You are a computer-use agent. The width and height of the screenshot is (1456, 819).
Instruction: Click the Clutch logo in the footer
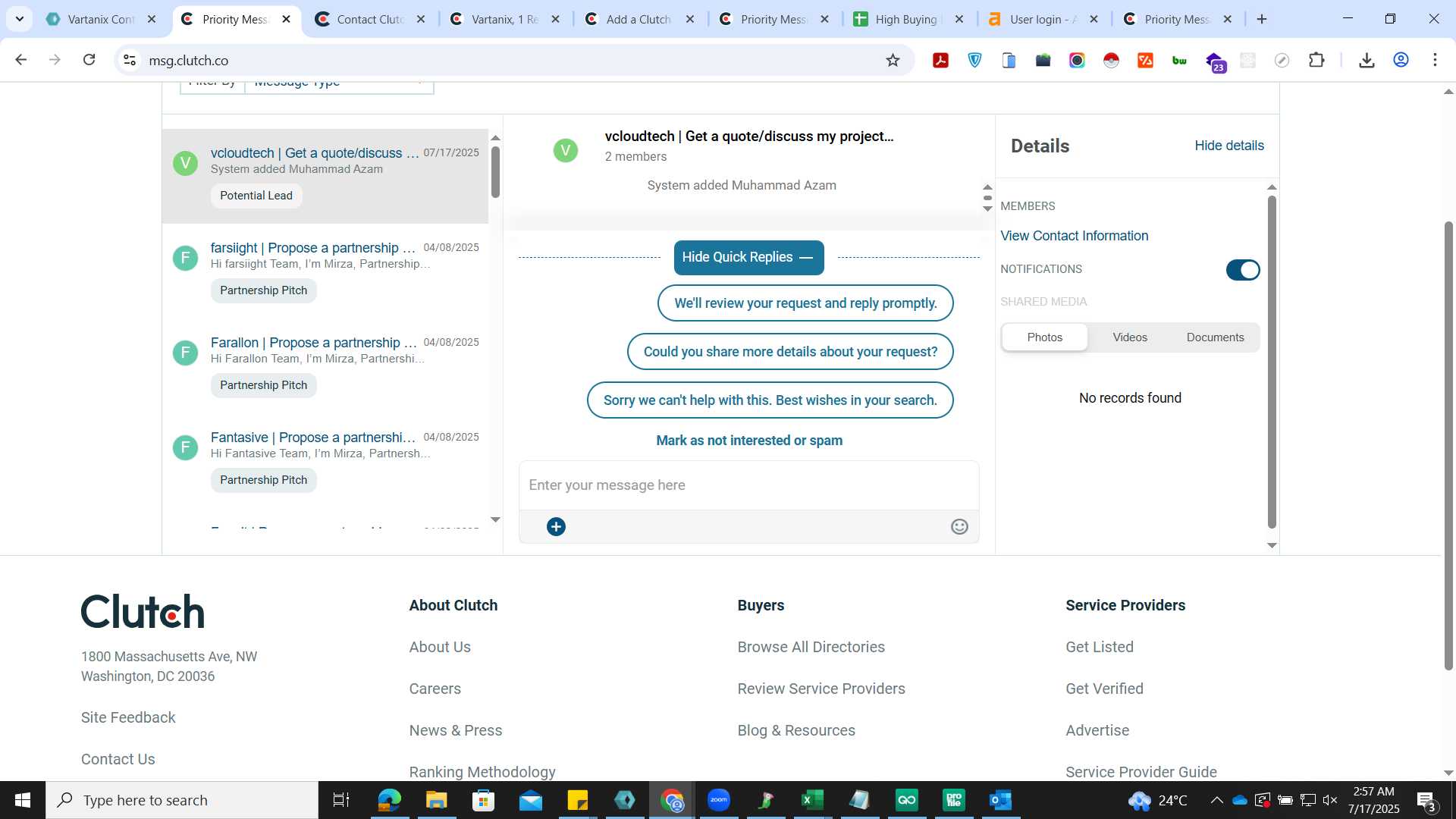143,611
